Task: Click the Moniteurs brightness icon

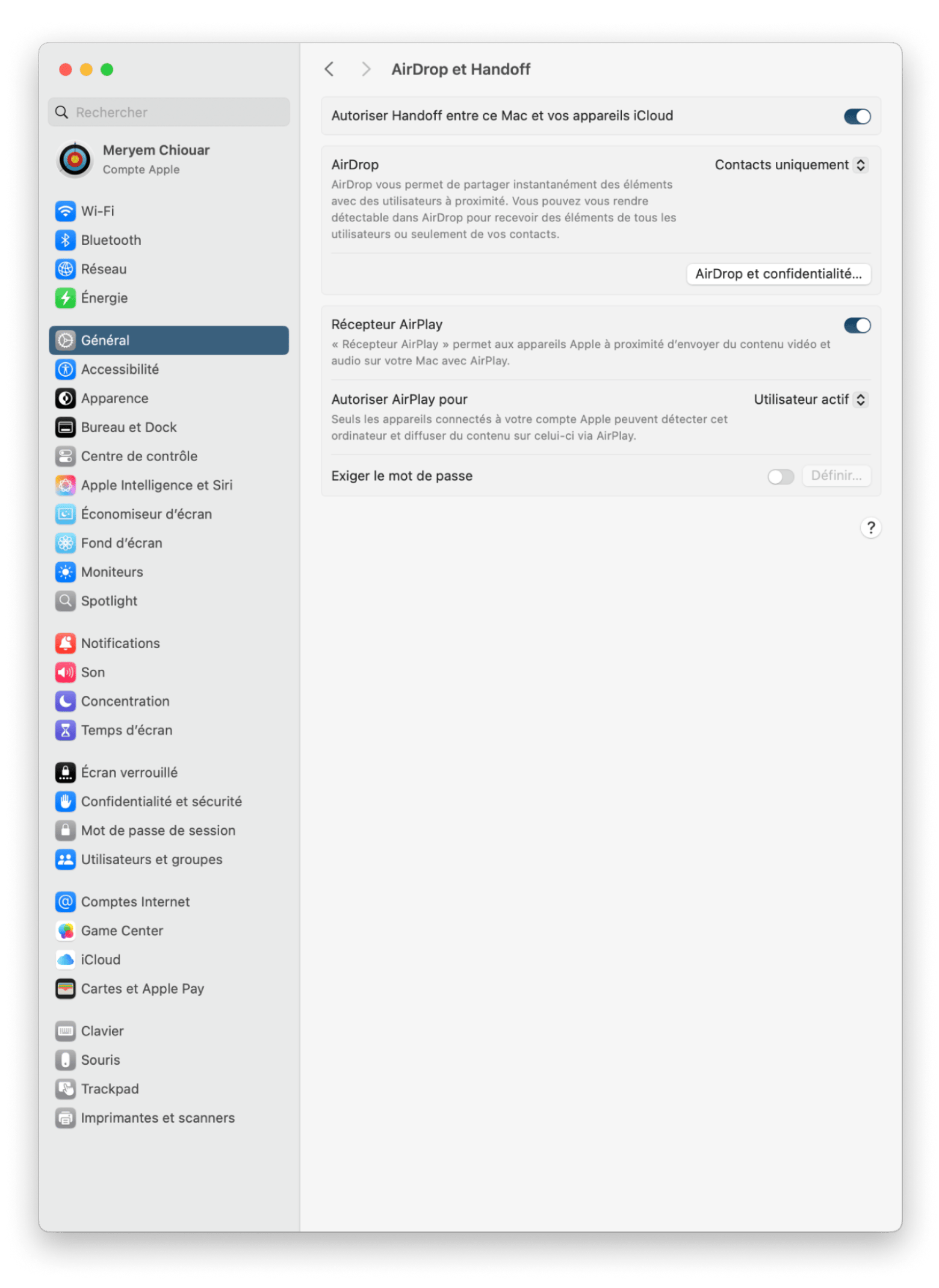Action: pyautogui.click(x=65, y=571)
